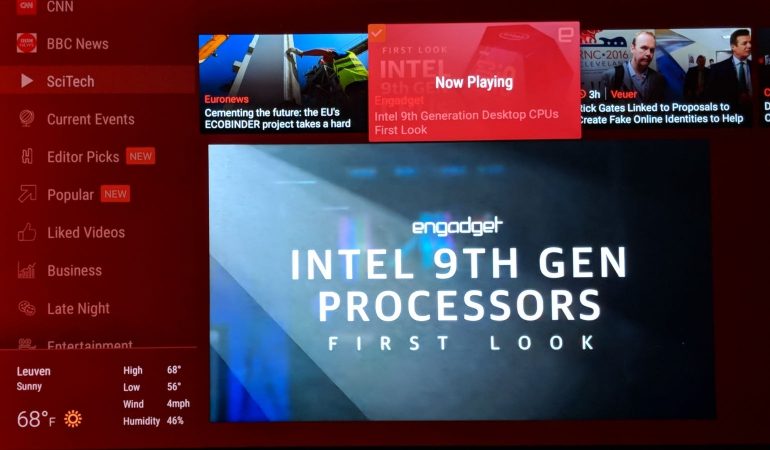Click the SciTech play arrow icon

pyautogui.click(x=27, y=81)
